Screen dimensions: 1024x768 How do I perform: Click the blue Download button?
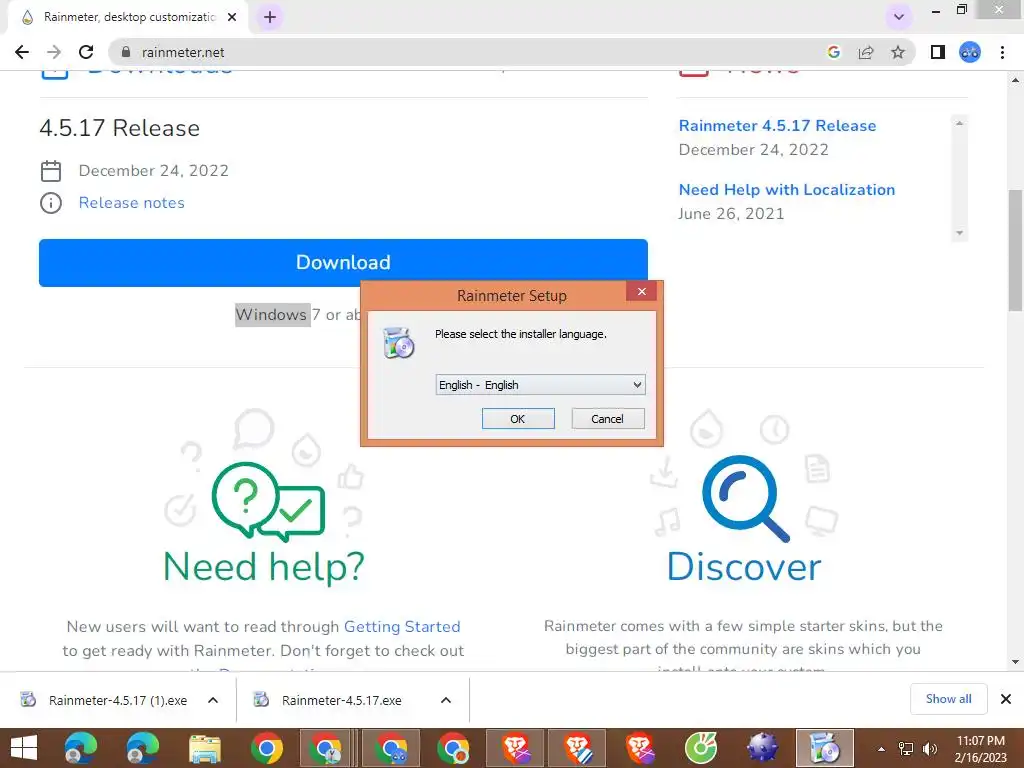[x=343, y=263]
